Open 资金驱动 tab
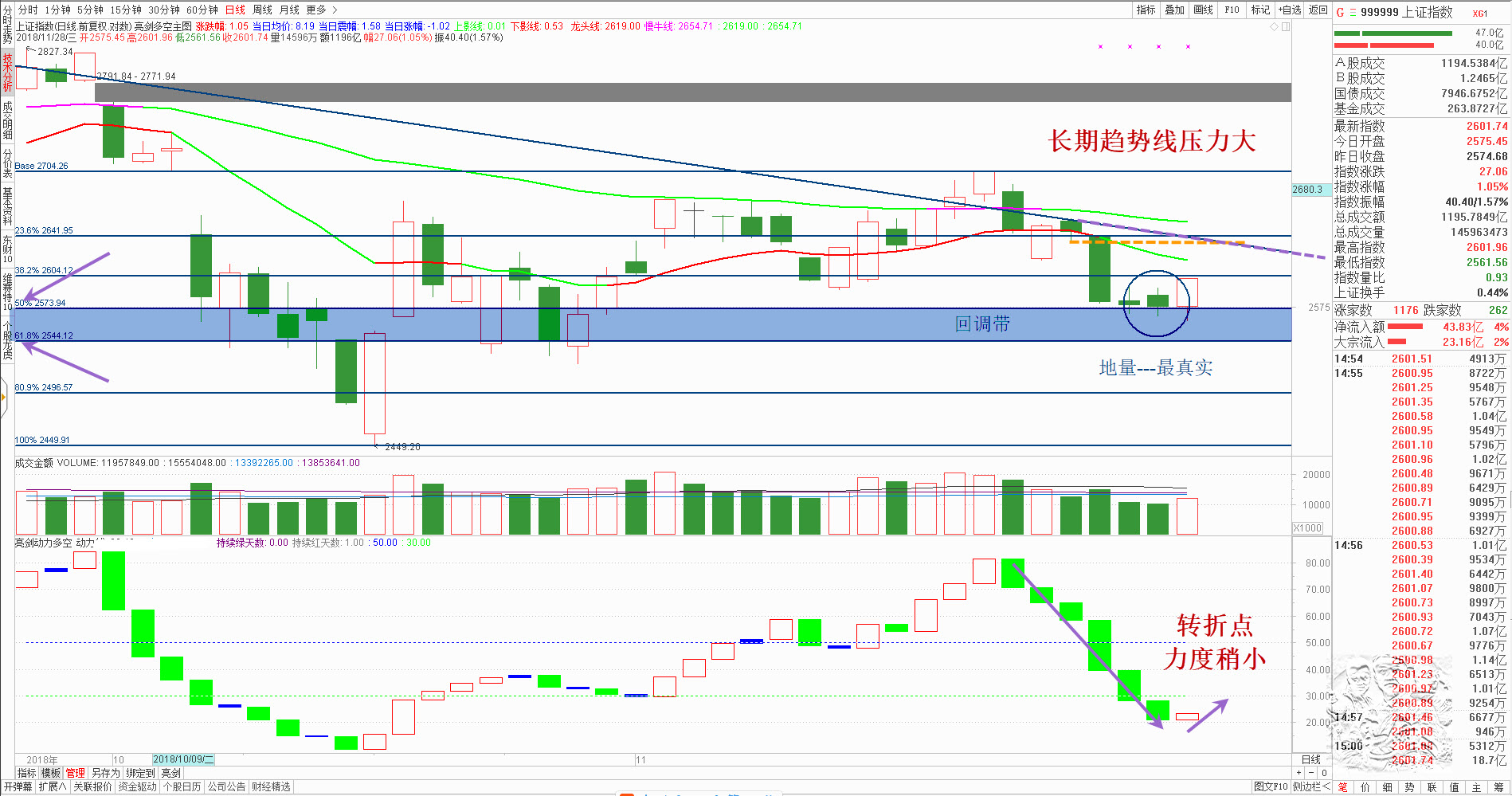This screenshot has height=796, width=1512. [x=138, y=787]
